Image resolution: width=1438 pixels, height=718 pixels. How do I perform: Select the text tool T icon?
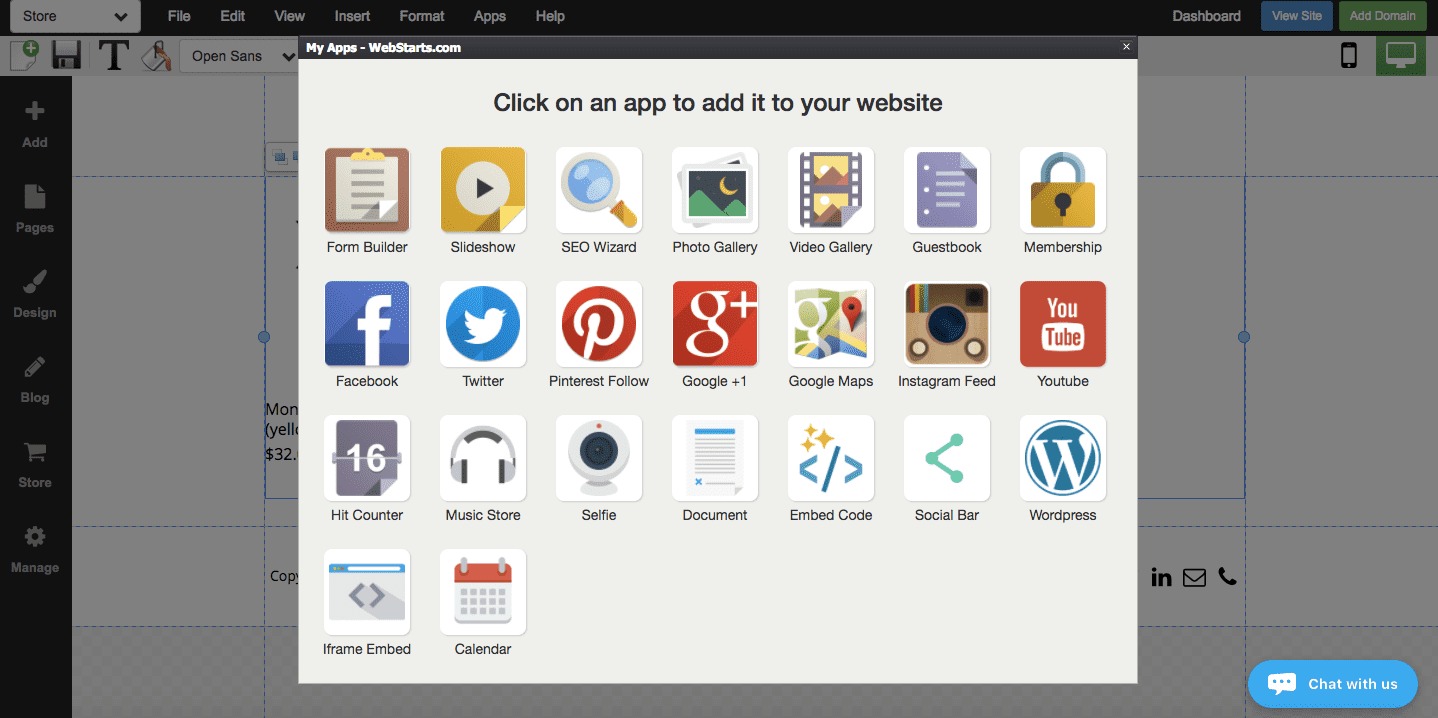click(x=113, y=56)
